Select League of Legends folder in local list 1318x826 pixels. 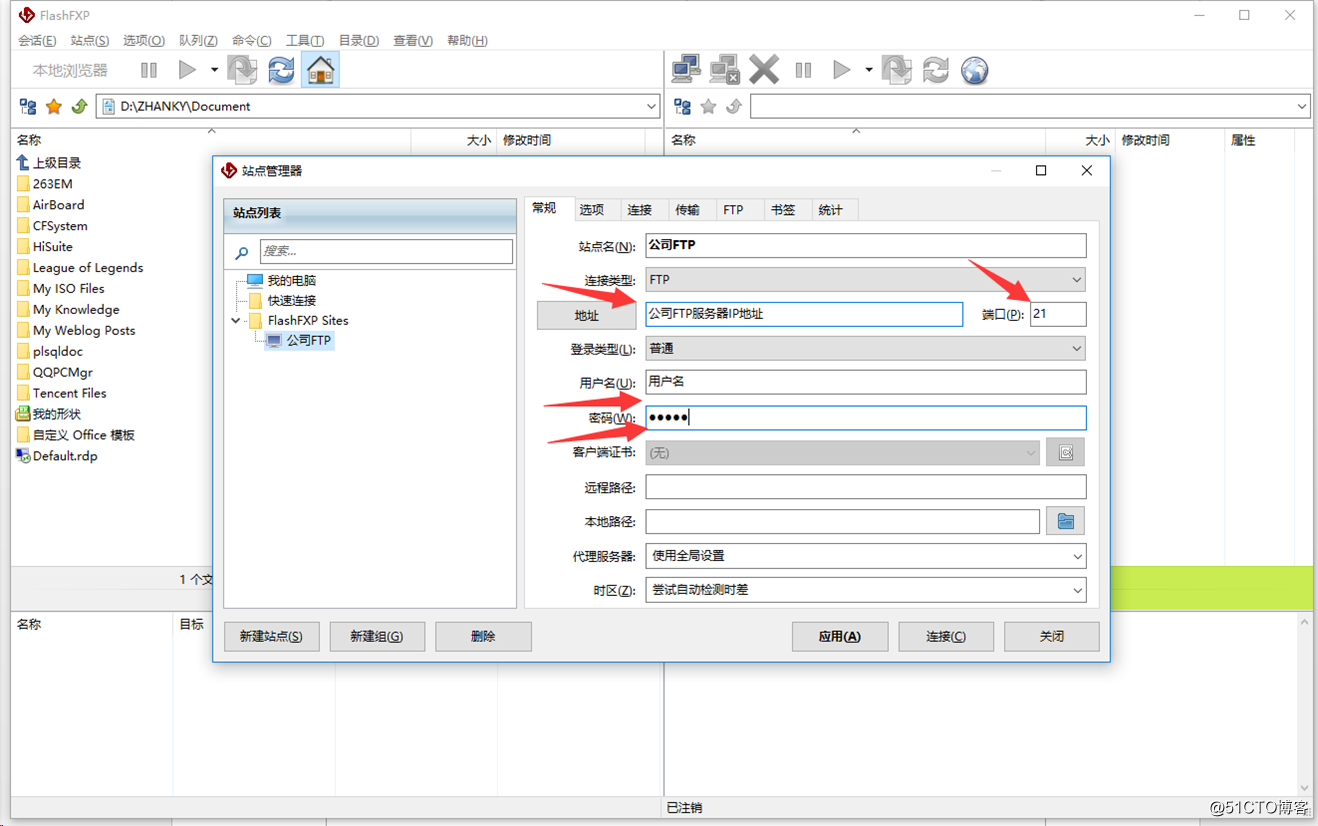80,268
